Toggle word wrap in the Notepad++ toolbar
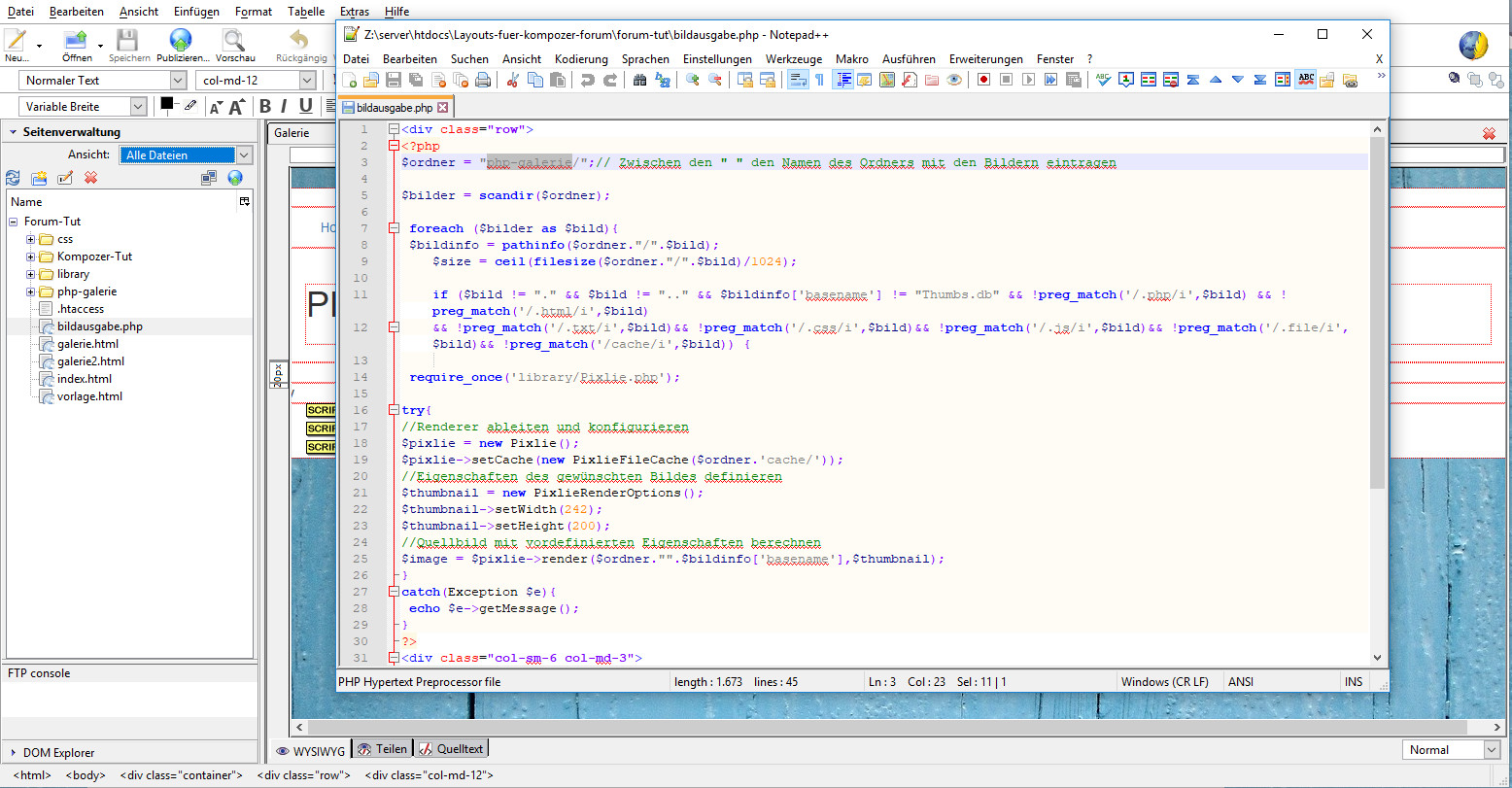Screen dimensions: 1512x788 [x=797, y=80]
